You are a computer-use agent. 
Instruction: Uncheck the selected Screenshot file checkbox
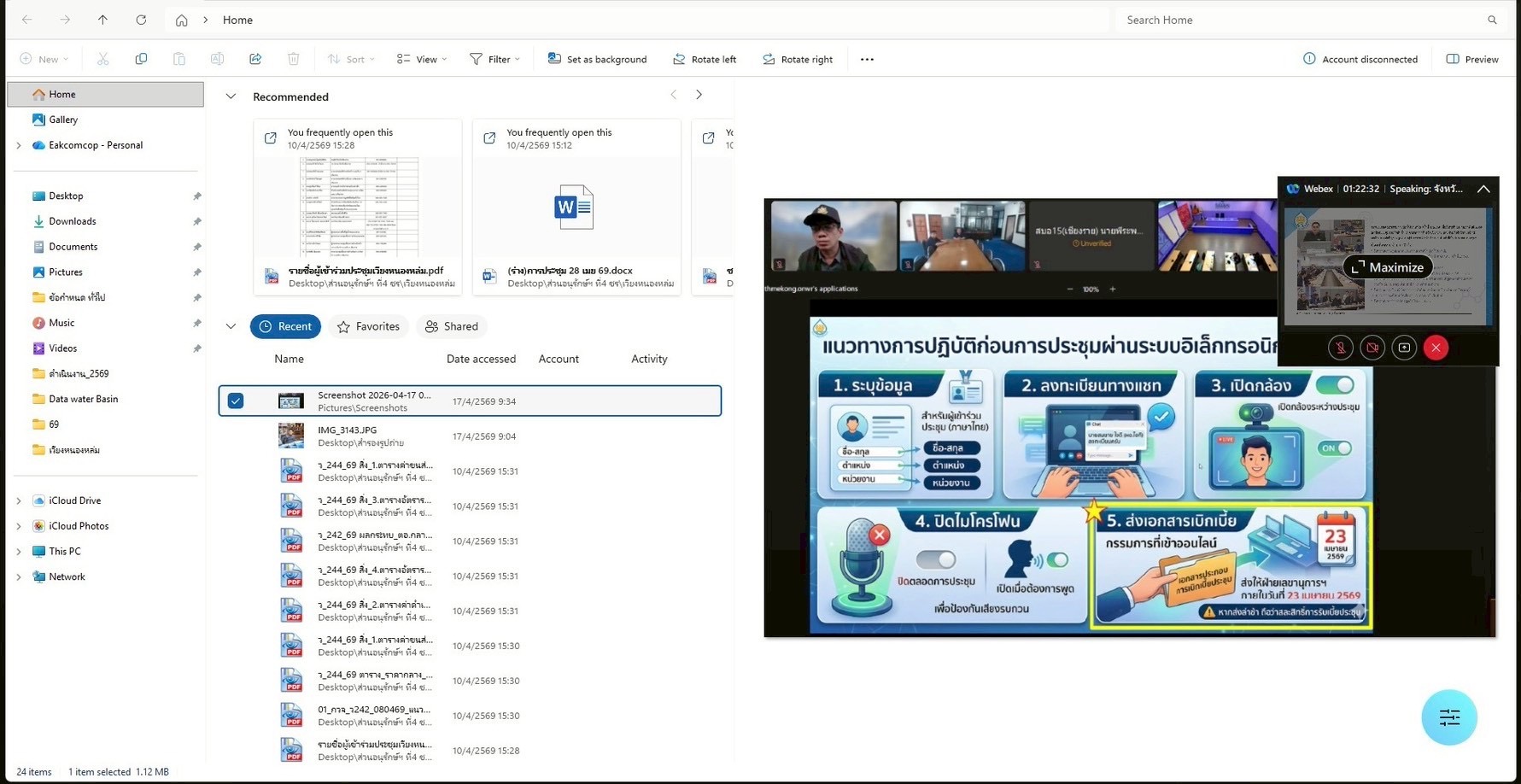pyautogui.click(x=236, y=401)
